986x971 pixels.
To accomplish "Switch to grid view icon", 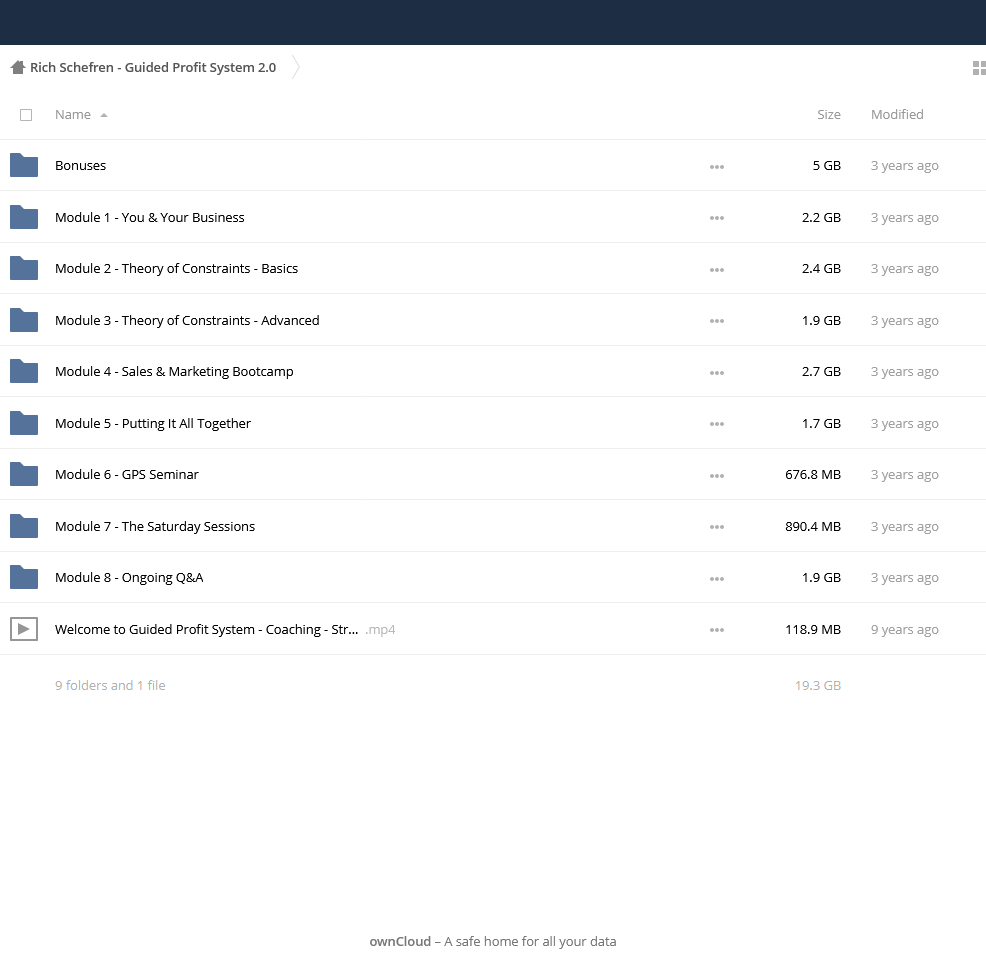I will point(979,67).
